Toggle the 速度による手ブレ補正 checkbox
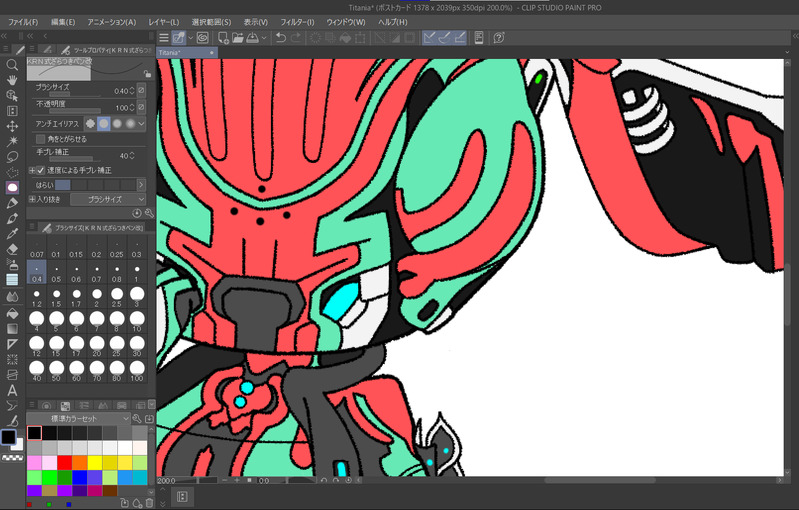This screenshot has height=510, width=799. [x=40, y=170]
